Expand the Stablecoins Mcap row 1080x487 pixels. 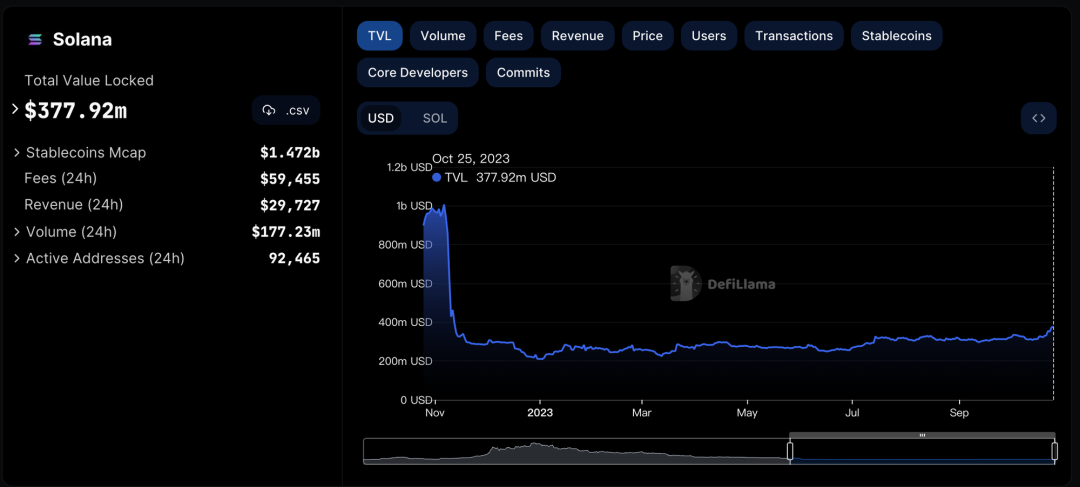coord(17,153)
